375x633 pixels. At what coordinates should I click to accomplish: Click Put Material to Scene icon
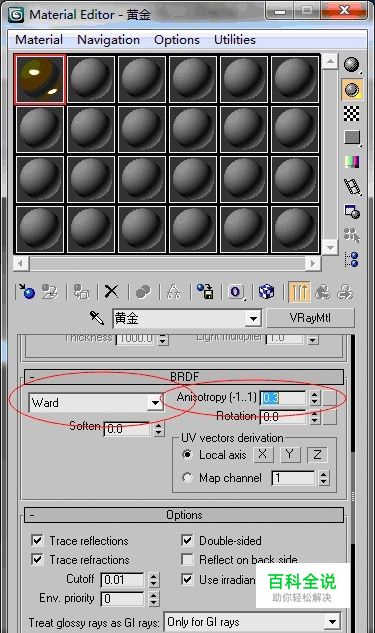click(x=50, y=291)
